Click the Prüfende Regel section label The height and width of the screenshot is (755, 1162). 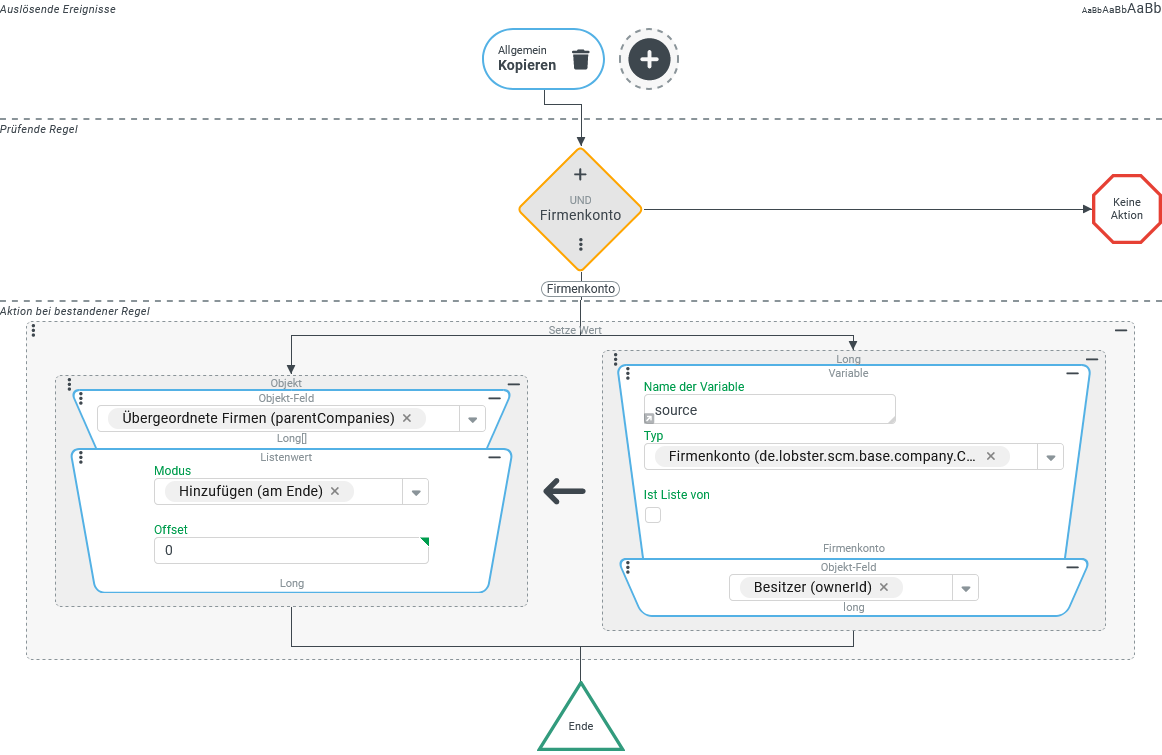pyautogui.click(x=39, y=130)
